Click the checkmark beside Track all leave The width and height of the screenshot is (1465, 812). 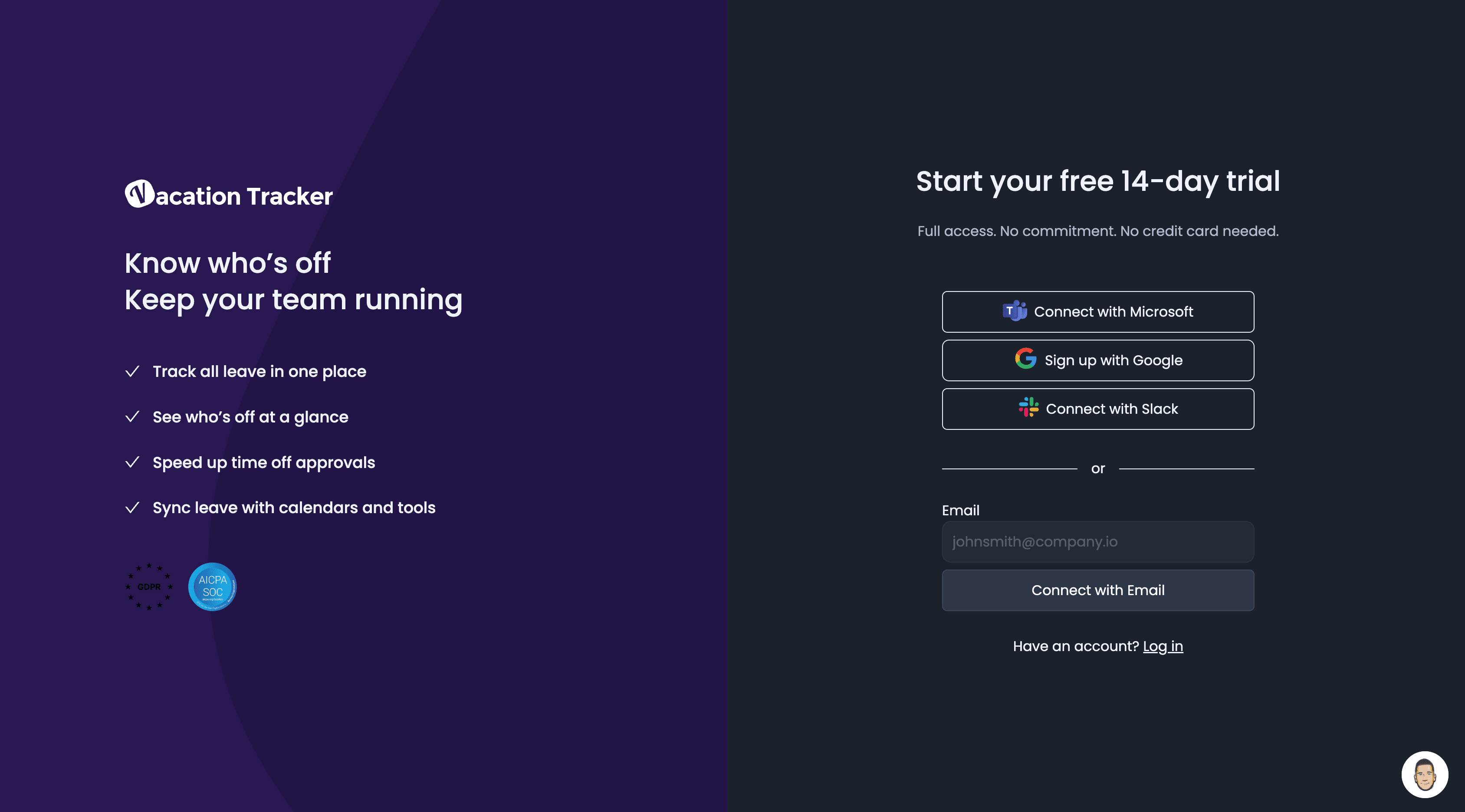(132, 371)
